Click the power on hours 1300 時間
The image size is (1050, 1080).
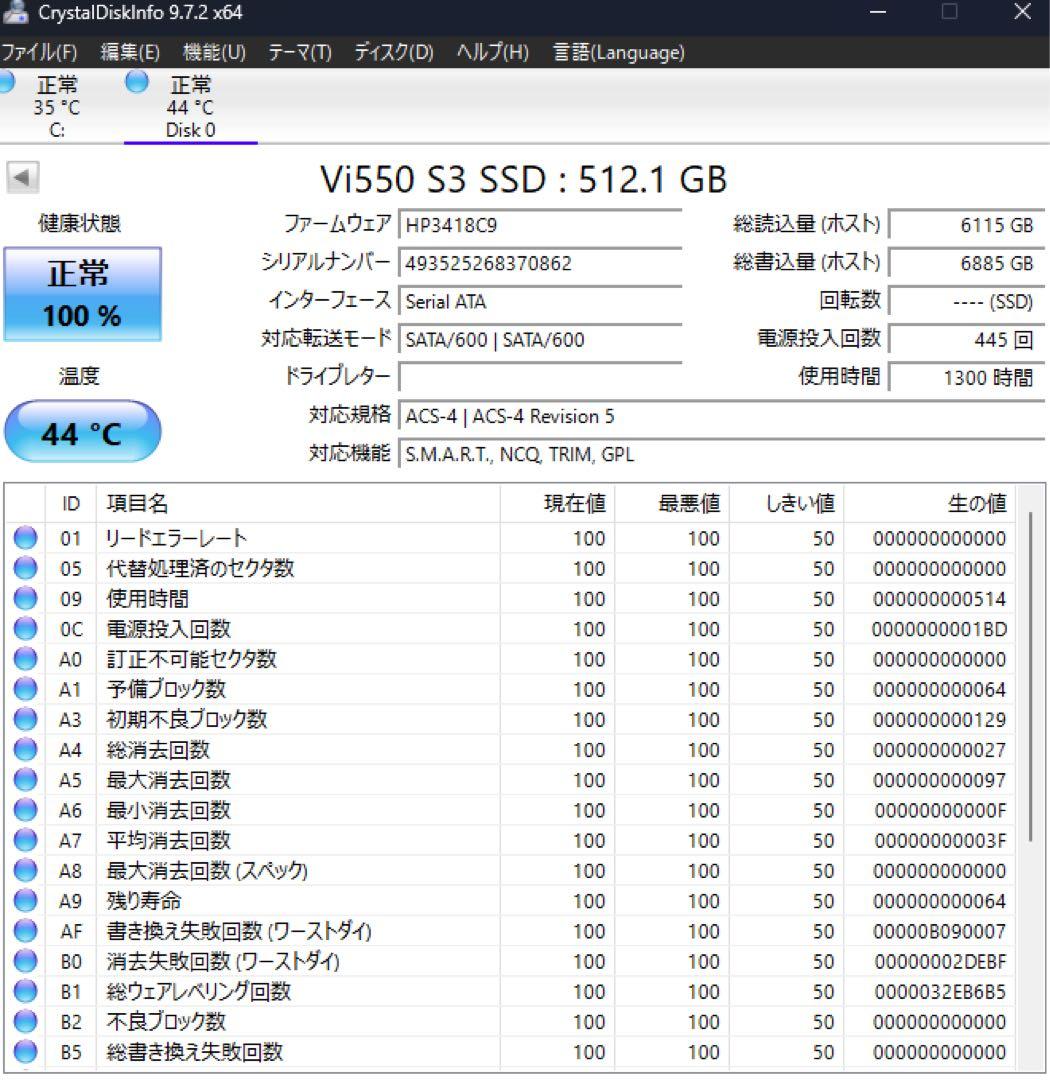point(967,377)
